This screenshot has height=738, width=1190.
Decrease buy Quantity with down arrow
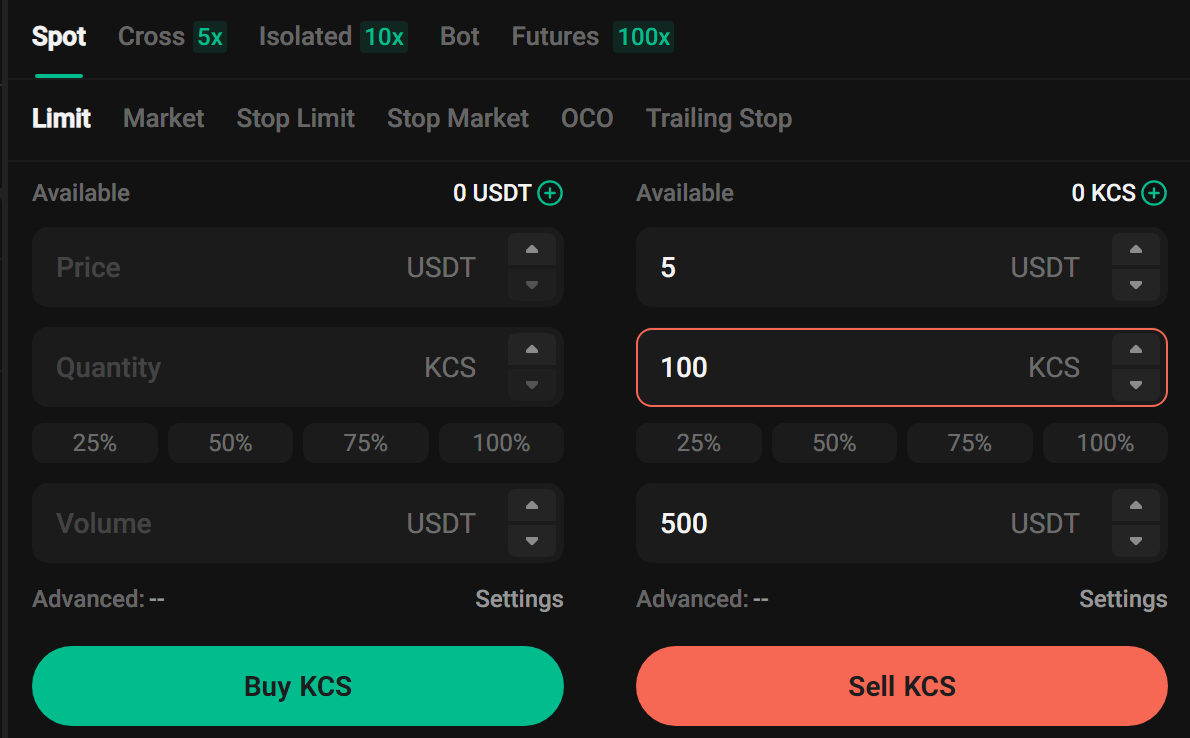[532, 385]
